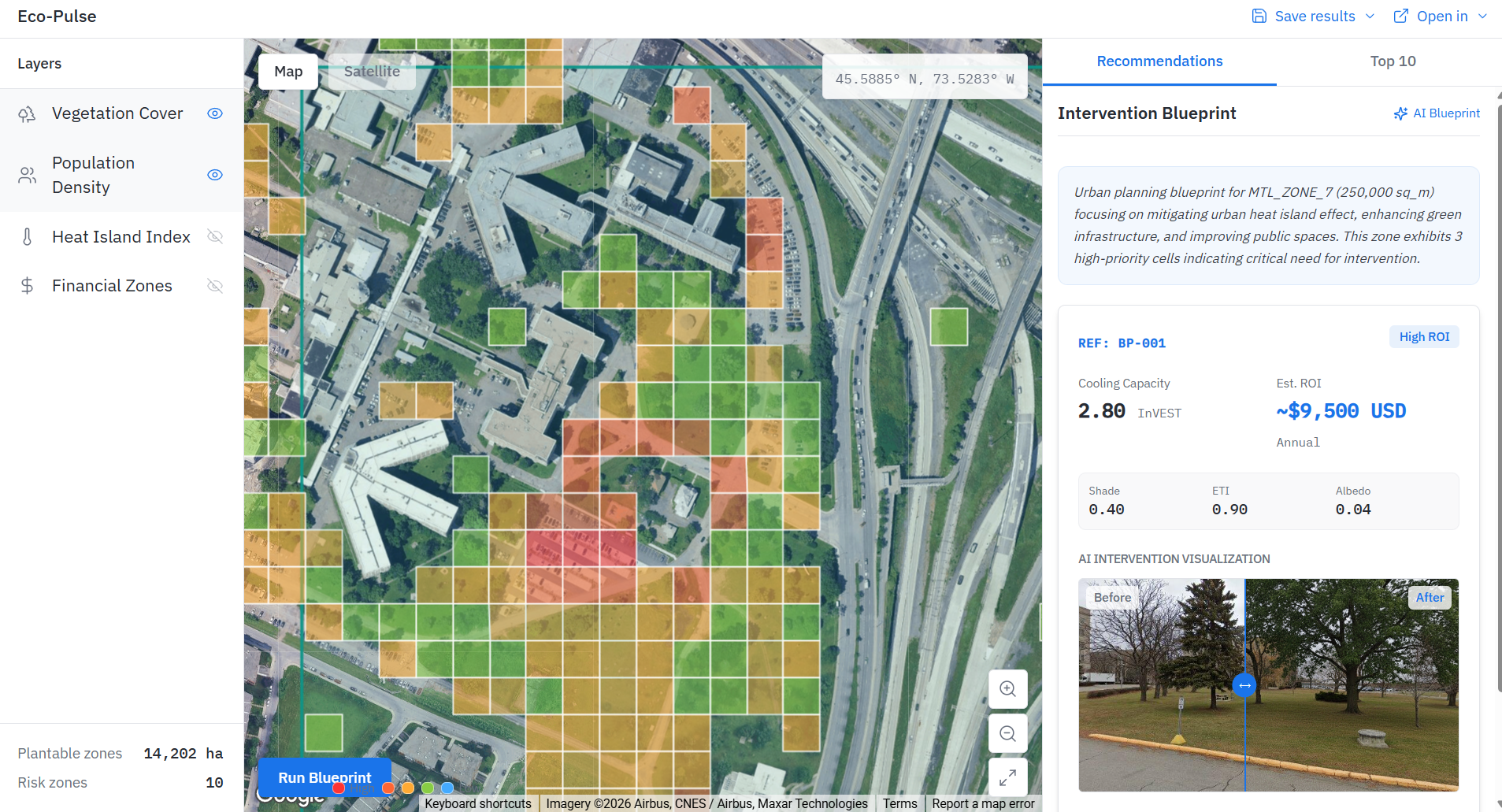Click the coordinates readout box
1502x812 pixels.
click(x=925, y=77)
